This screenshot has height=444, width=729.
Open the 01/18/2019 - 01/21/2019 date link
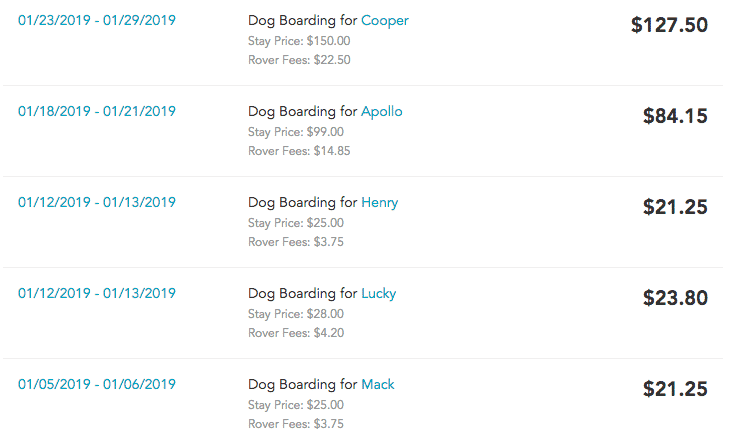pyautogui.click(x=97, y=112)
